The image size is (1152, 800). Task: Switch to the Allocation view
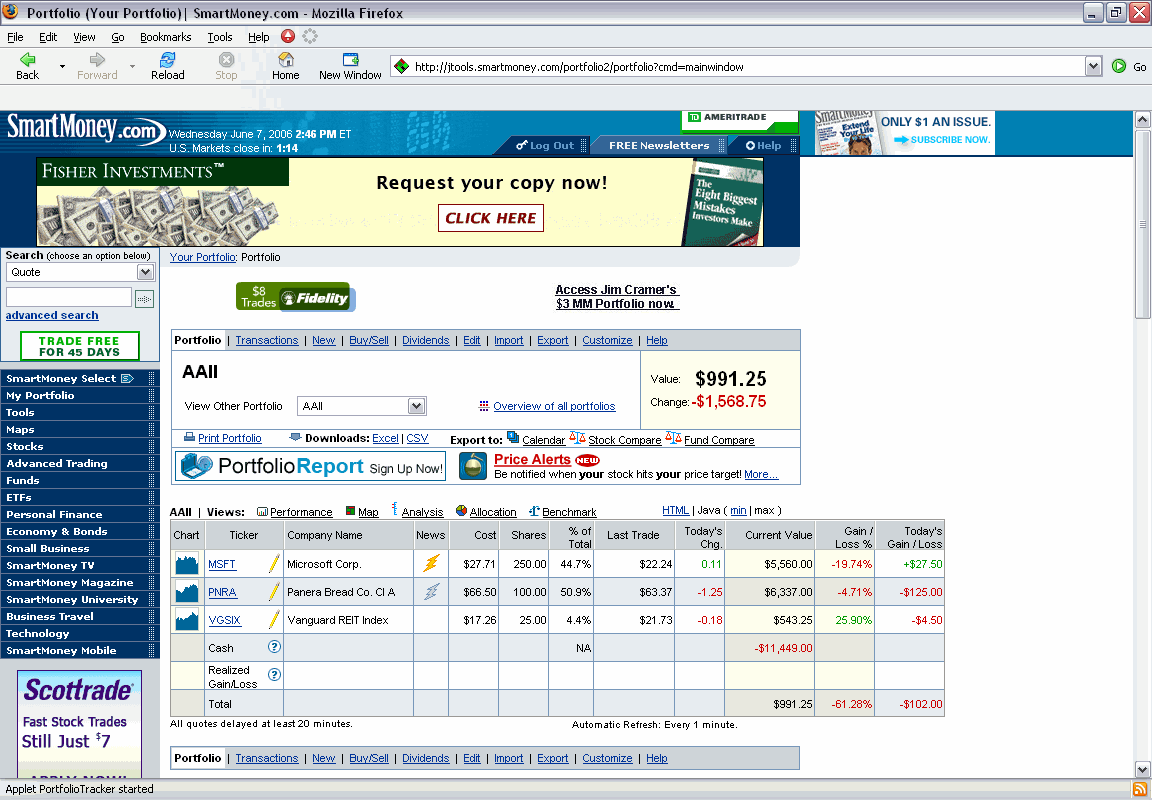[493, 512]
